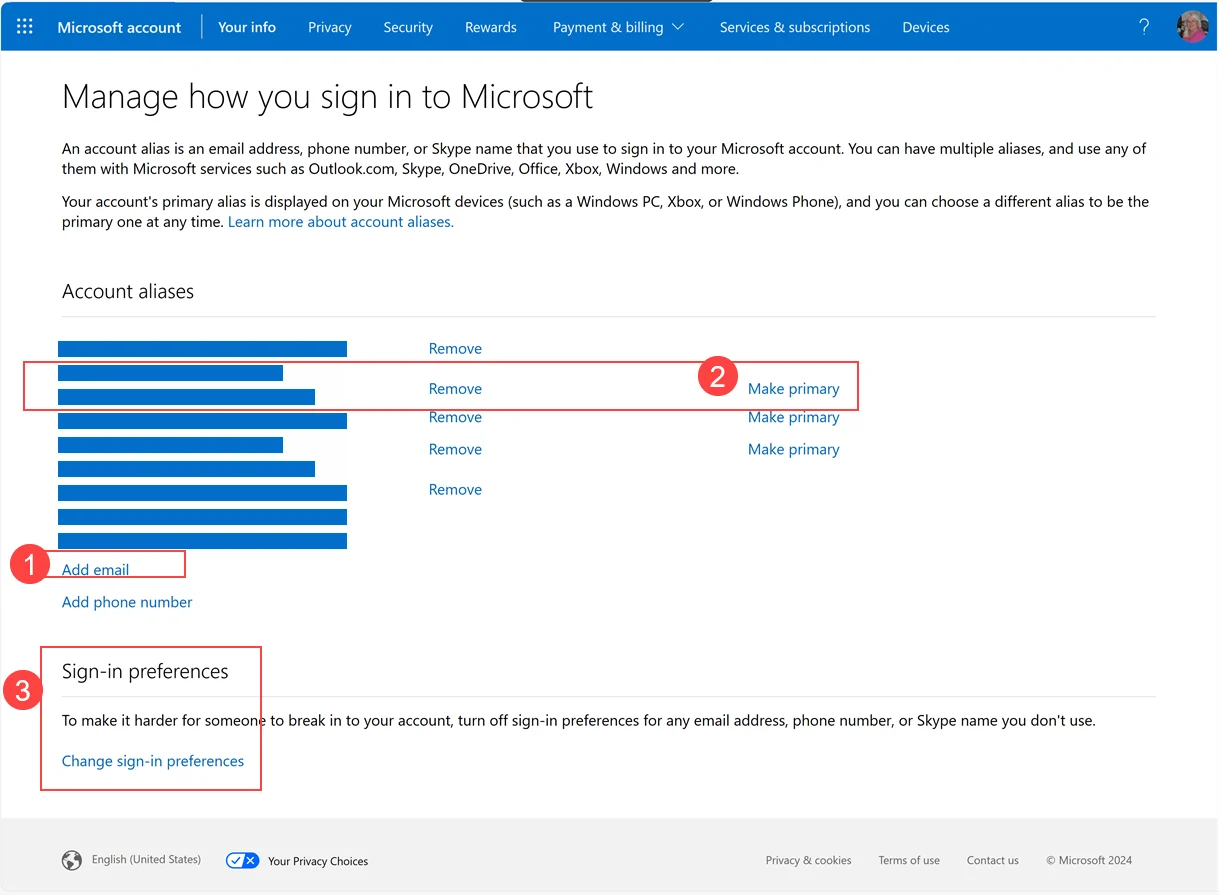
Task: Open Terms of use footer link
Action: coord(909,860)
